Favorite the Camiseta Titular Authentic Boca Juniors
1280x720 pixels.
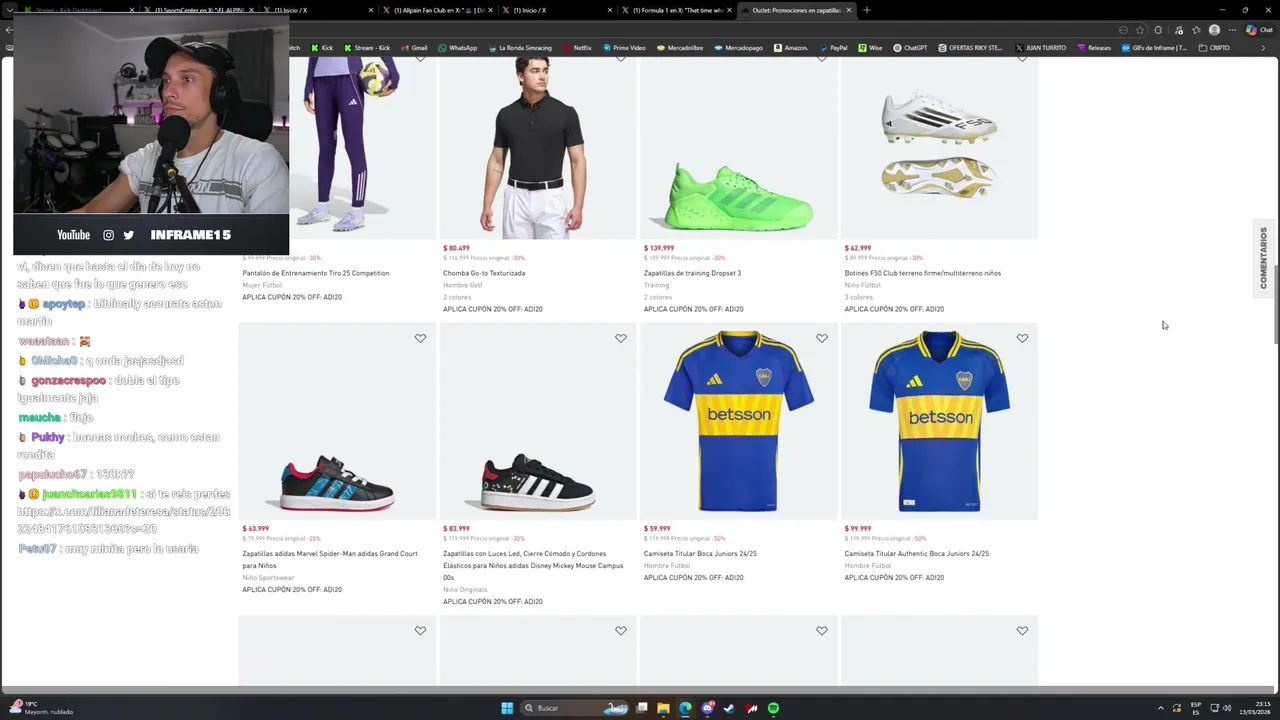[x=1022, y=338]
